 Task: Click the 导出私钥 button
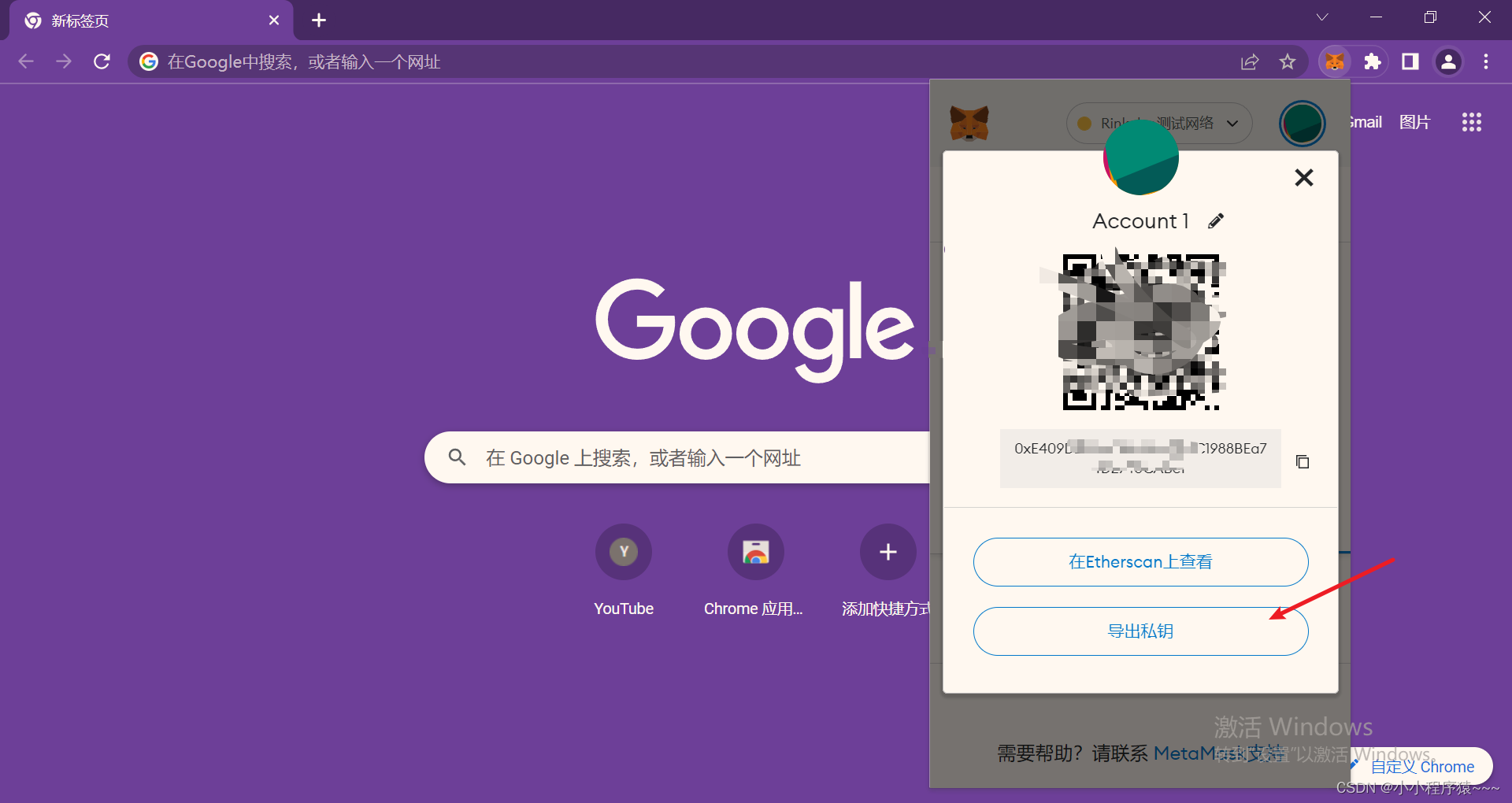coord(1140,631)
